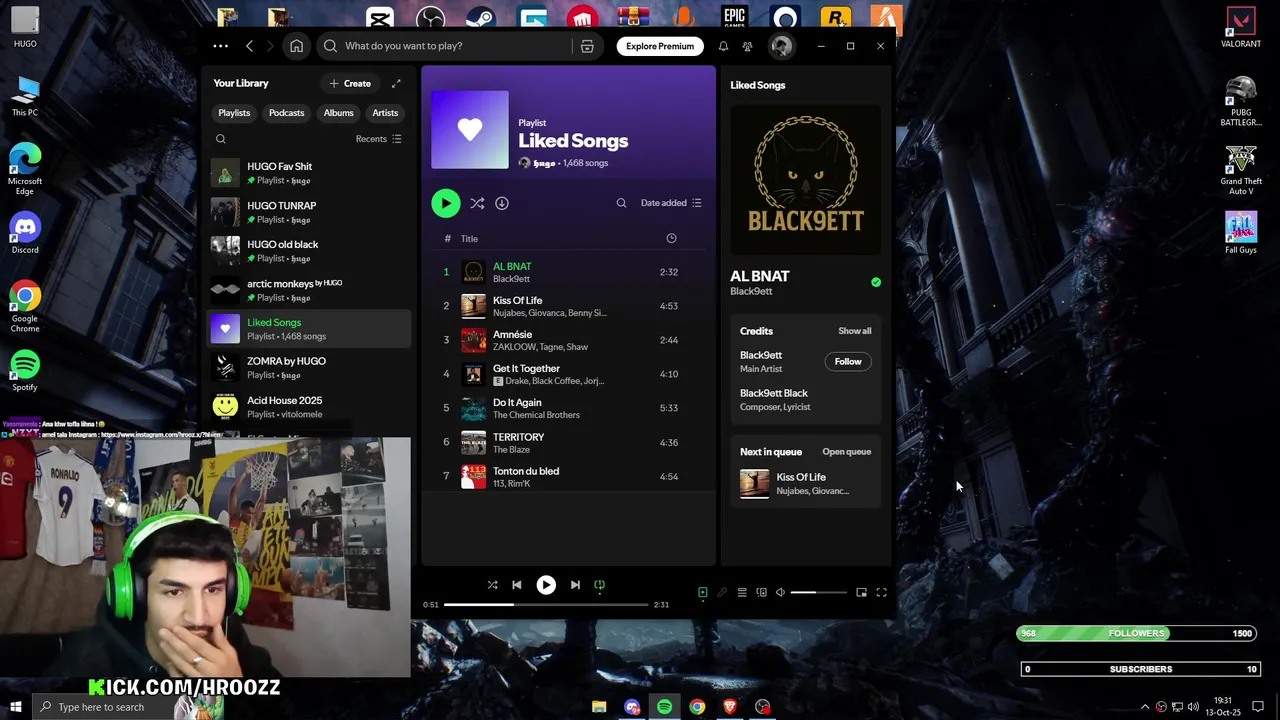Open the notifications bell in Spotify
The width and height of the screenshot is (1280, 720).
coord(723,46)
